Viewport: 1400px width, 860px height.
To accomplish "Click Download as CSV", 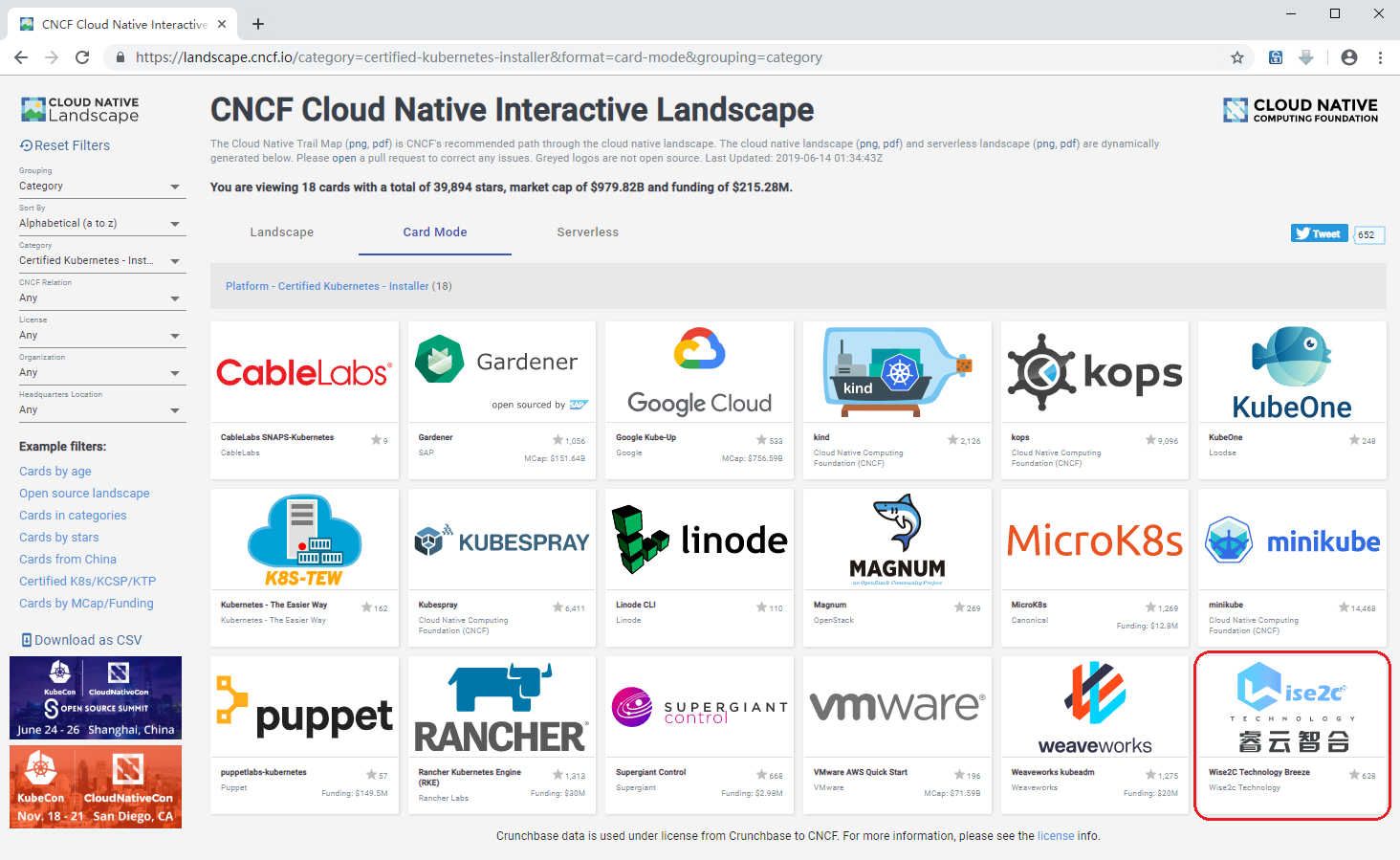I will click(x=81, y=640).
